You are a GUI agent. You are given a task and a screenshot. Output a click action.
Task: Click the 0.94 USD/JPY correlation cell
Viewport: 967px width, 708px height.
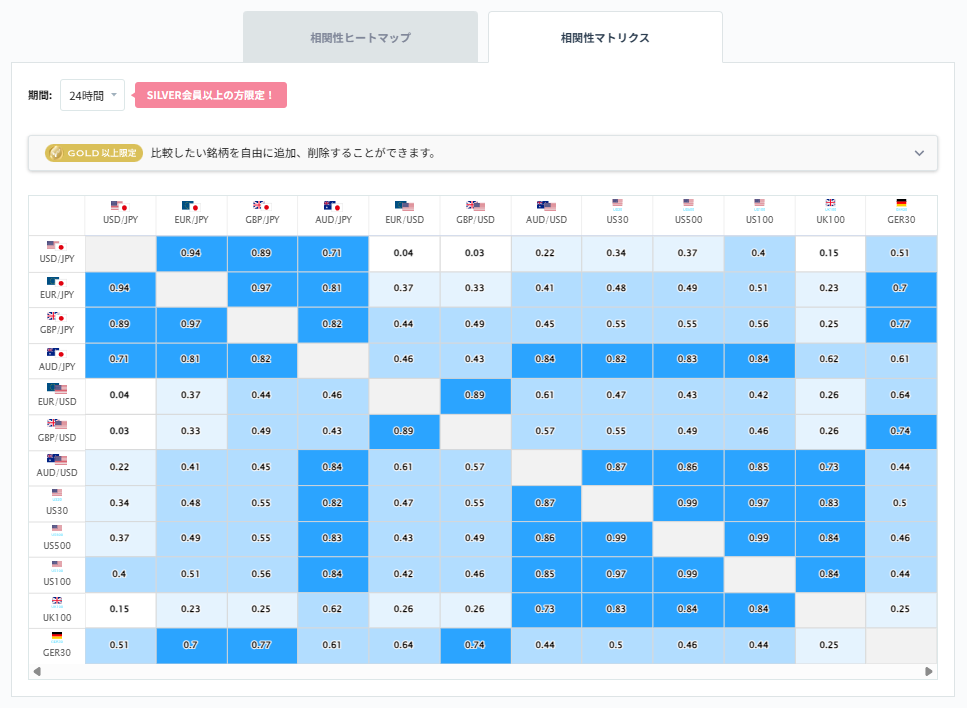click(190, 254)
